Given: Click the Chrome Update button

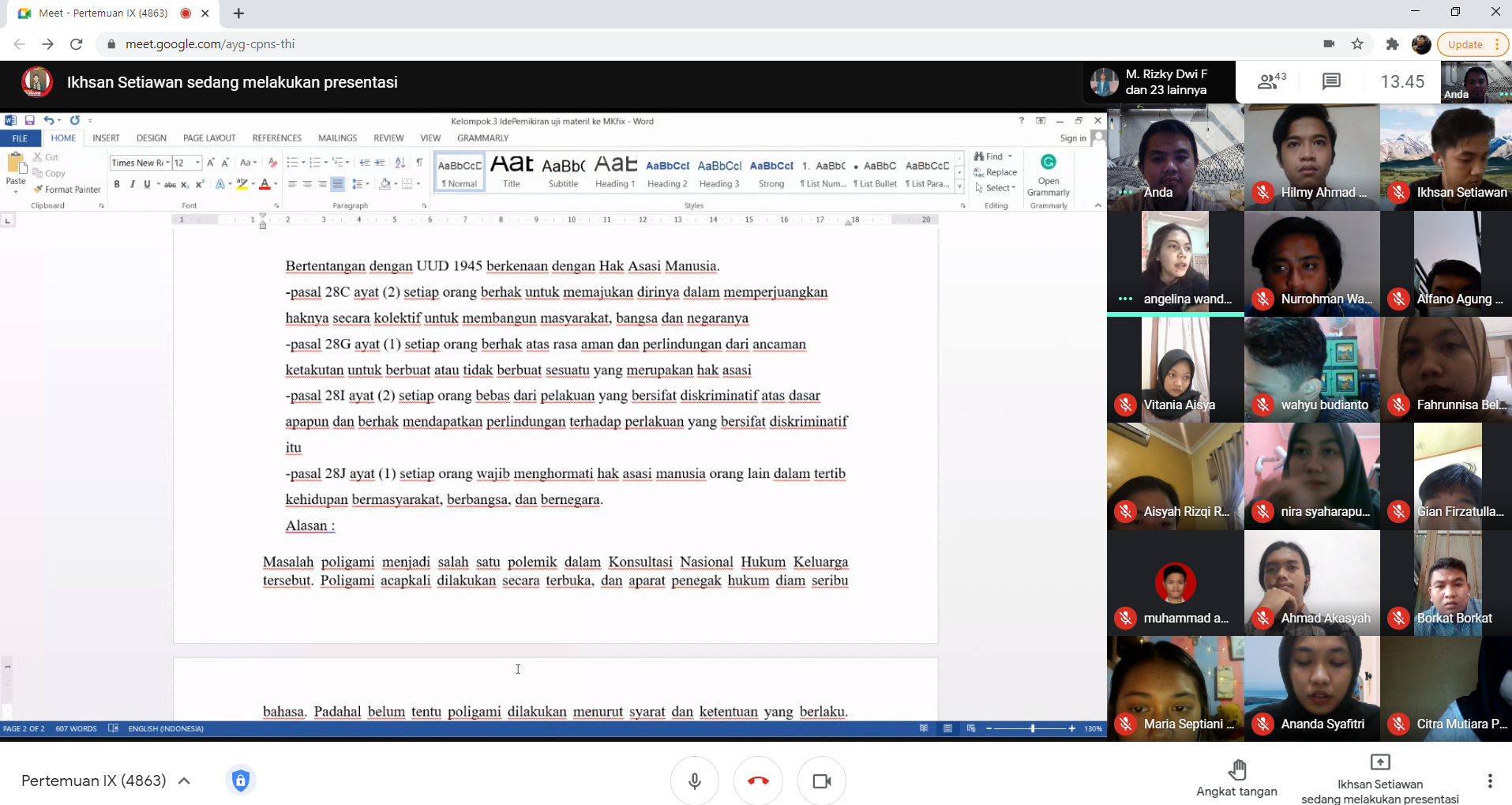Looking at the screenshot, I should pyautogui.click(x=1466, y=44).
